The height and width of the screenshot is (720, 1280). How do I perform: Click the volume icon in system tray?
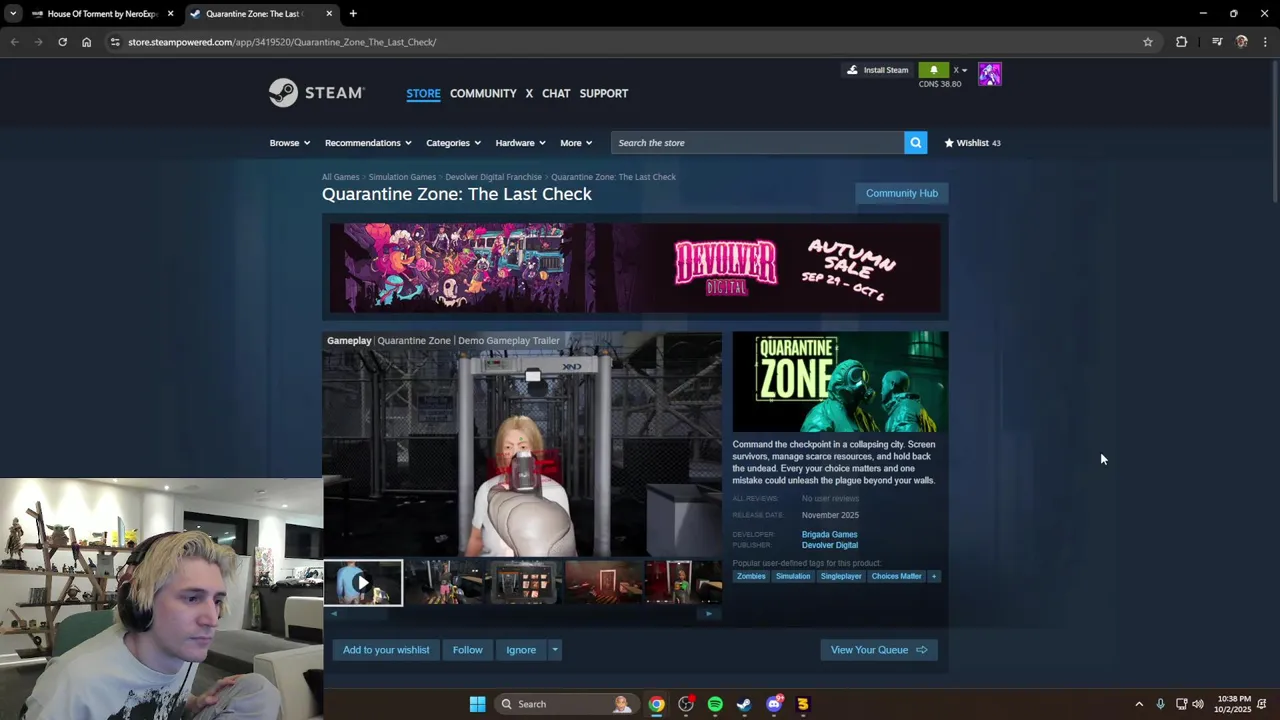tap(1198, 704)
